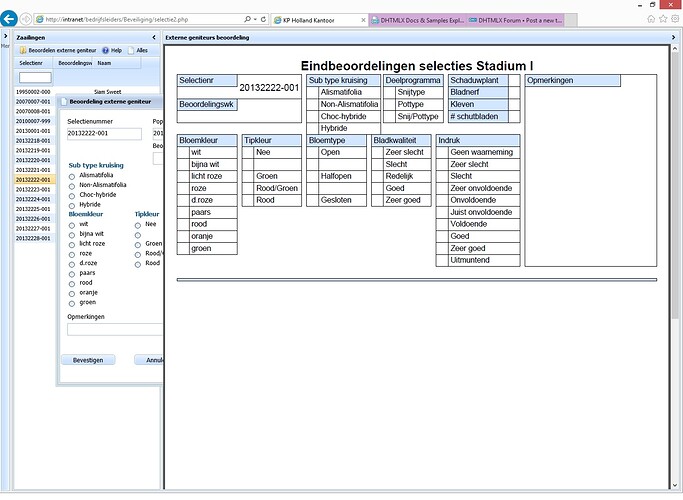
Task: Sort by the Selectienr column header
Action: 34,63
